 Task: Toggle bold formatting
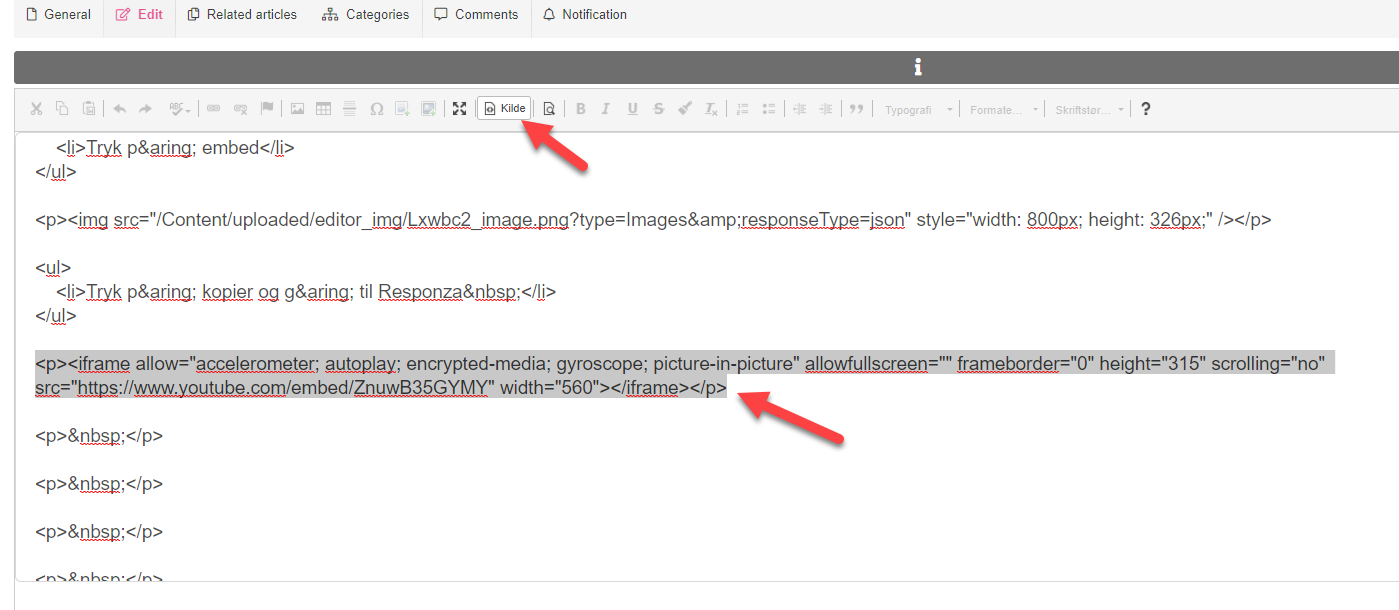[580, 109]
